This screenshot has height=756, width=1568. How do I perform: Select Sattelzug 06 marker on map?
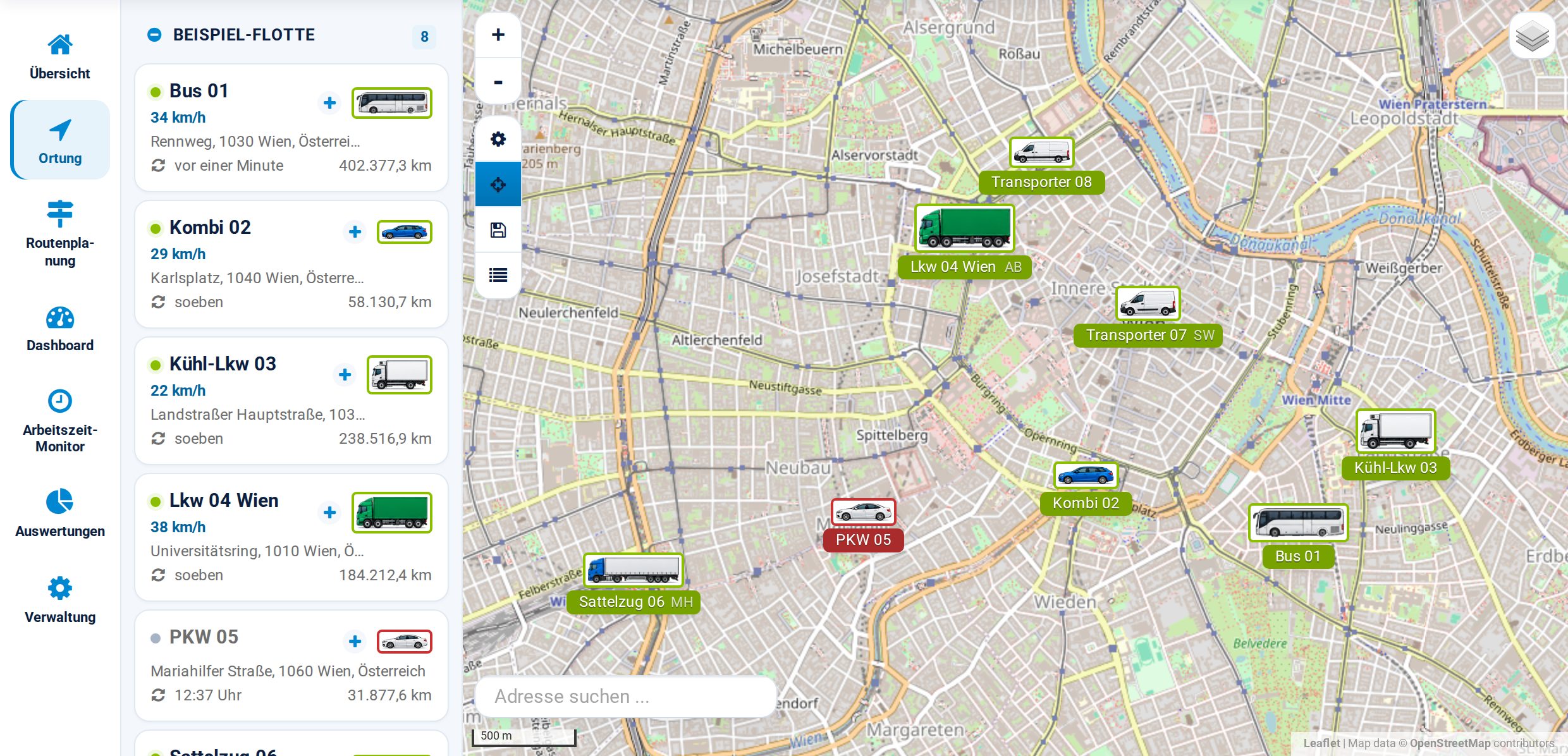coord(633,570)
